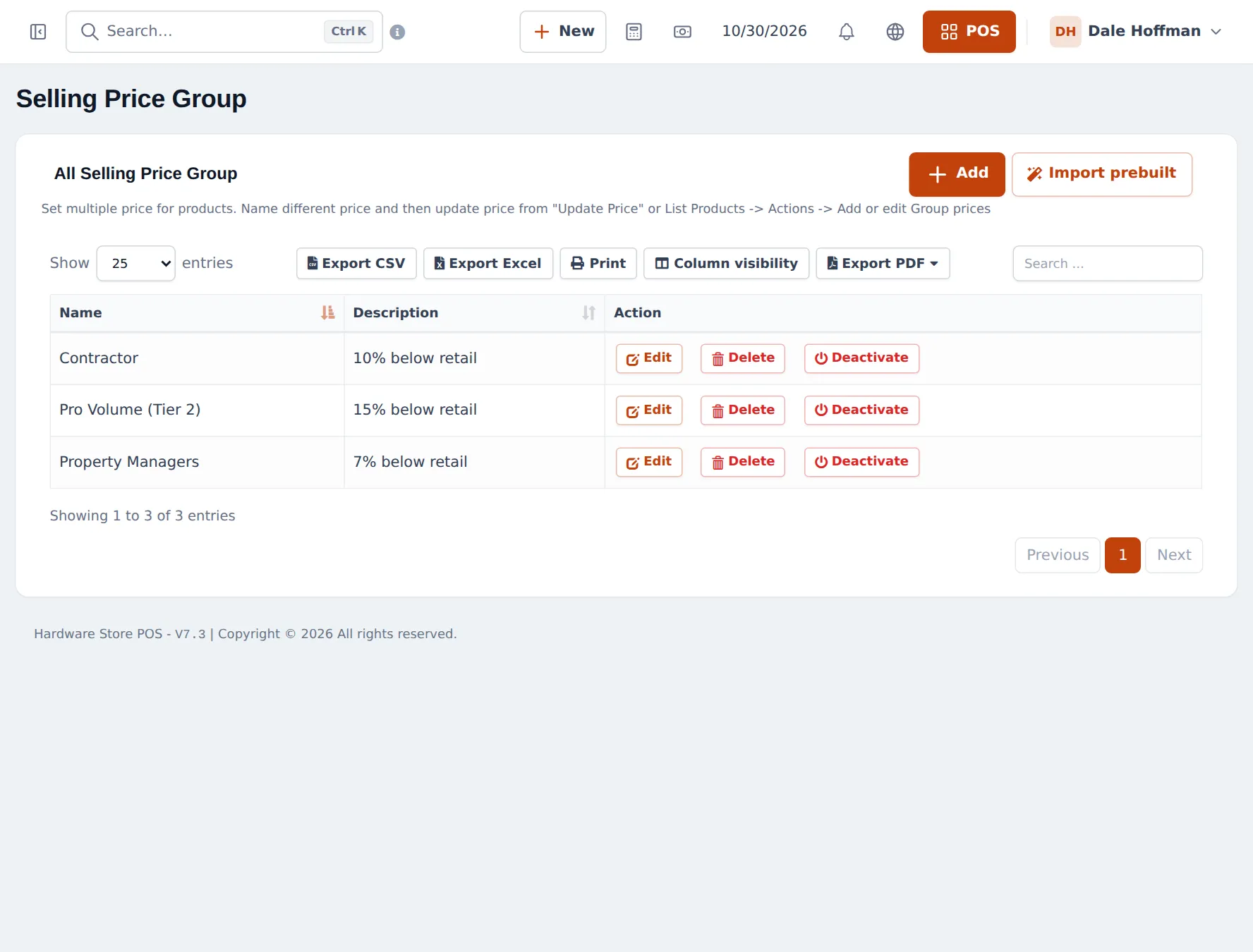Image resolution: width=1253 pixels, height=952 pixels.
Task: Open the language globe icon
Action: (895, 32)
